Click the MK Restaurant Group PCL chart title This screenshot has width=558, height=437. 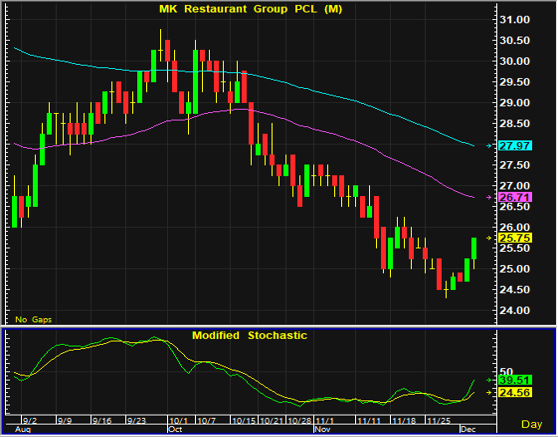pyautogui.click(x=251, y=9)
